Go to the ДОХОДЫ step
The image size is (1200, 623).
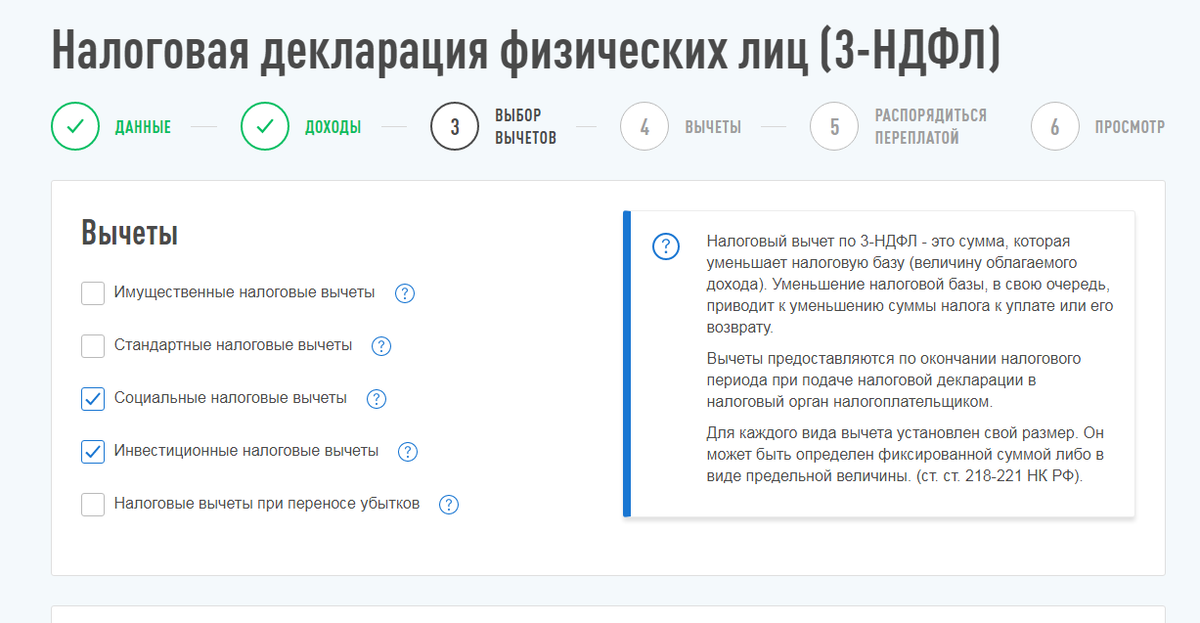[333, 128]
